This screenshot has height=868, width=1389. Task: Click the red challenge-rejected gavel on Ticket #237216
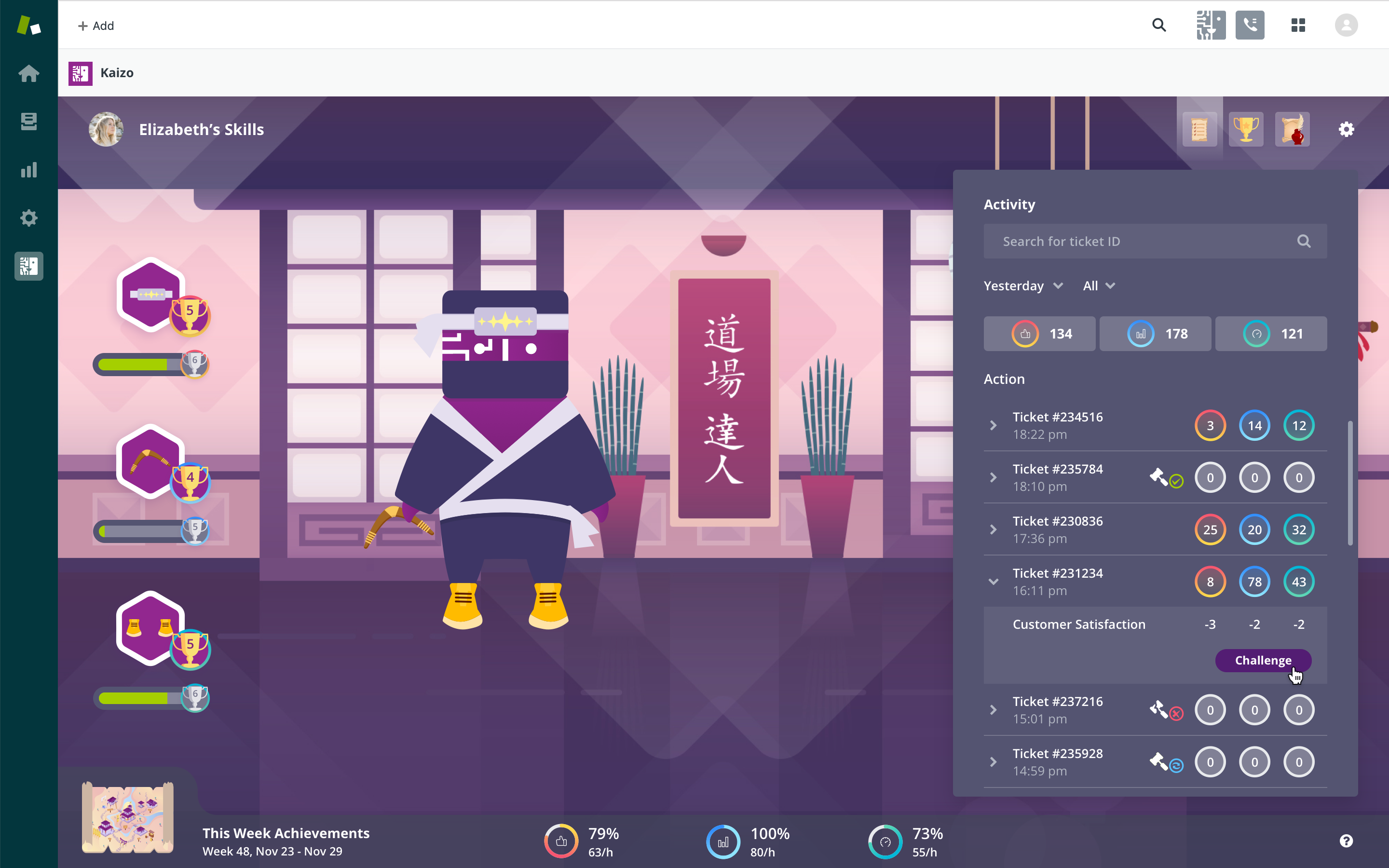tap(1166, 711)
